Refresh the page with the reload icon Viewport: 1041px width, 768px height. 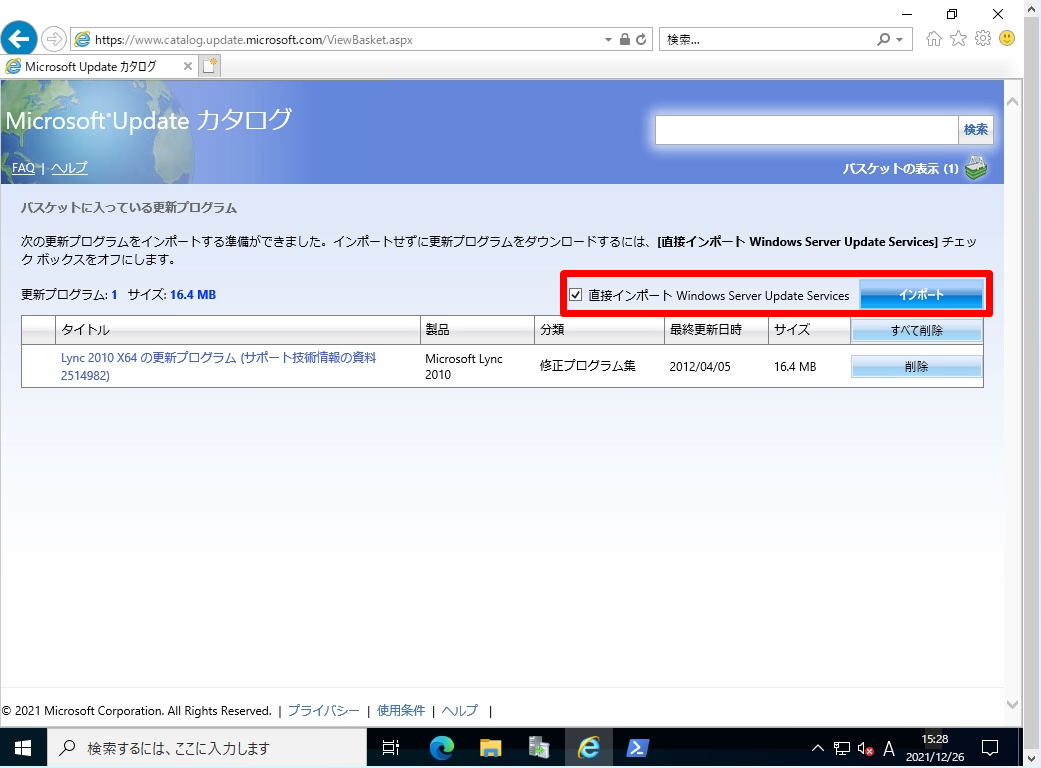(641, 40)
